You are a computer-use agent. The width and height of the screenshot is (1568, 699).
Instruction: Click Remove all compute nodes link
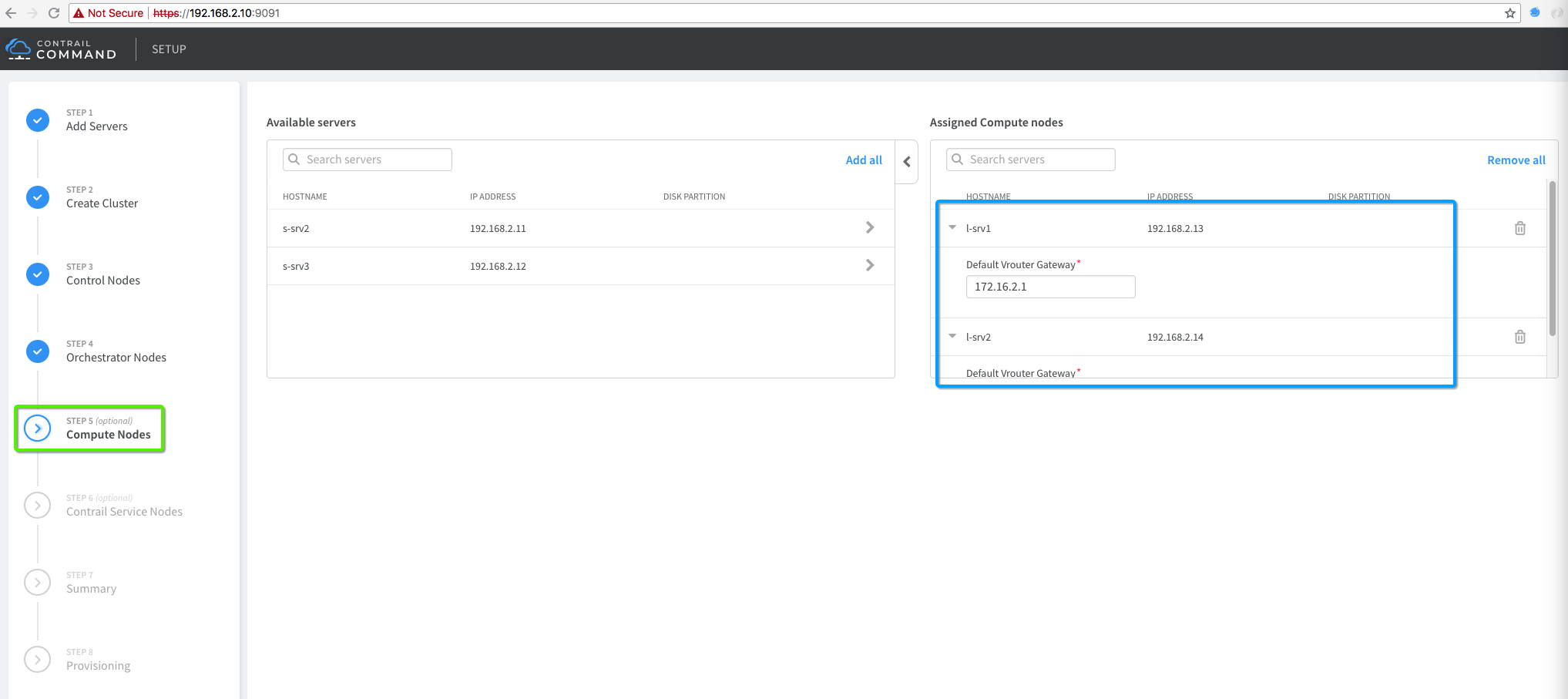point(1516,160)
